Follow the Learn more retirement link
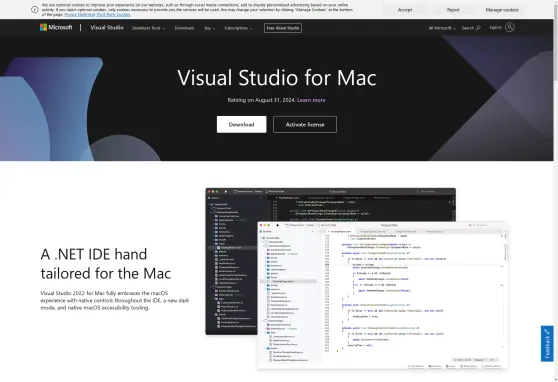 311,100
